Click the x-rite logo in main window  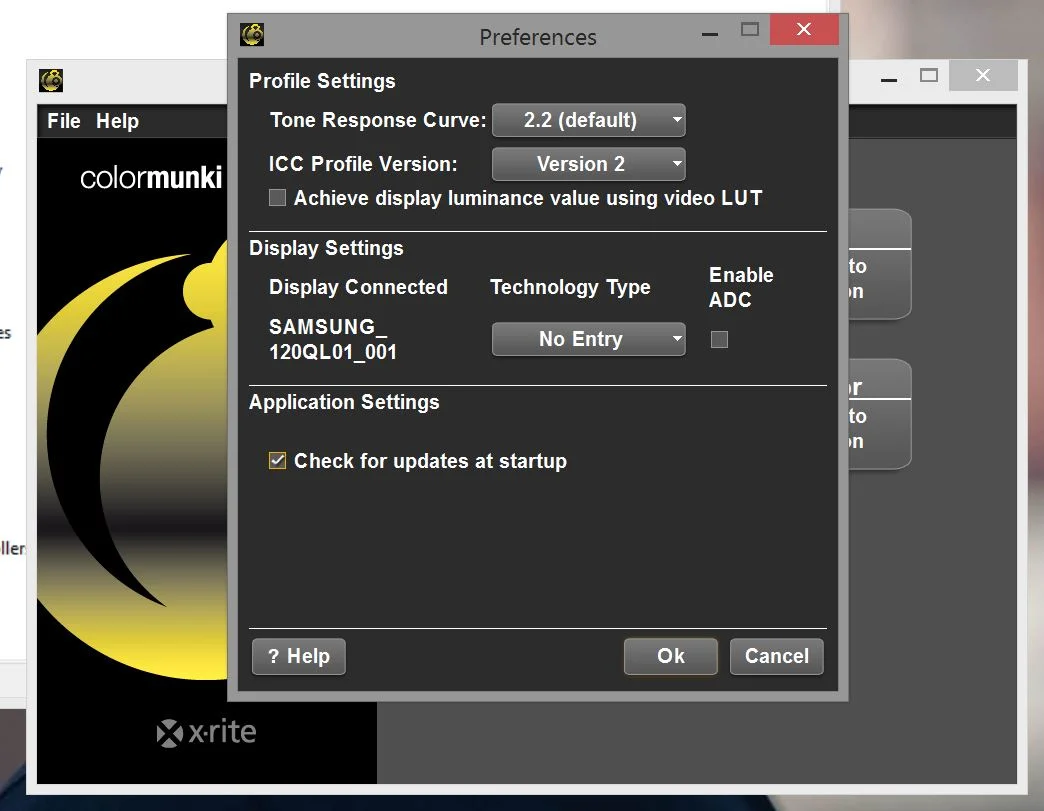click(x=206, y=732)
